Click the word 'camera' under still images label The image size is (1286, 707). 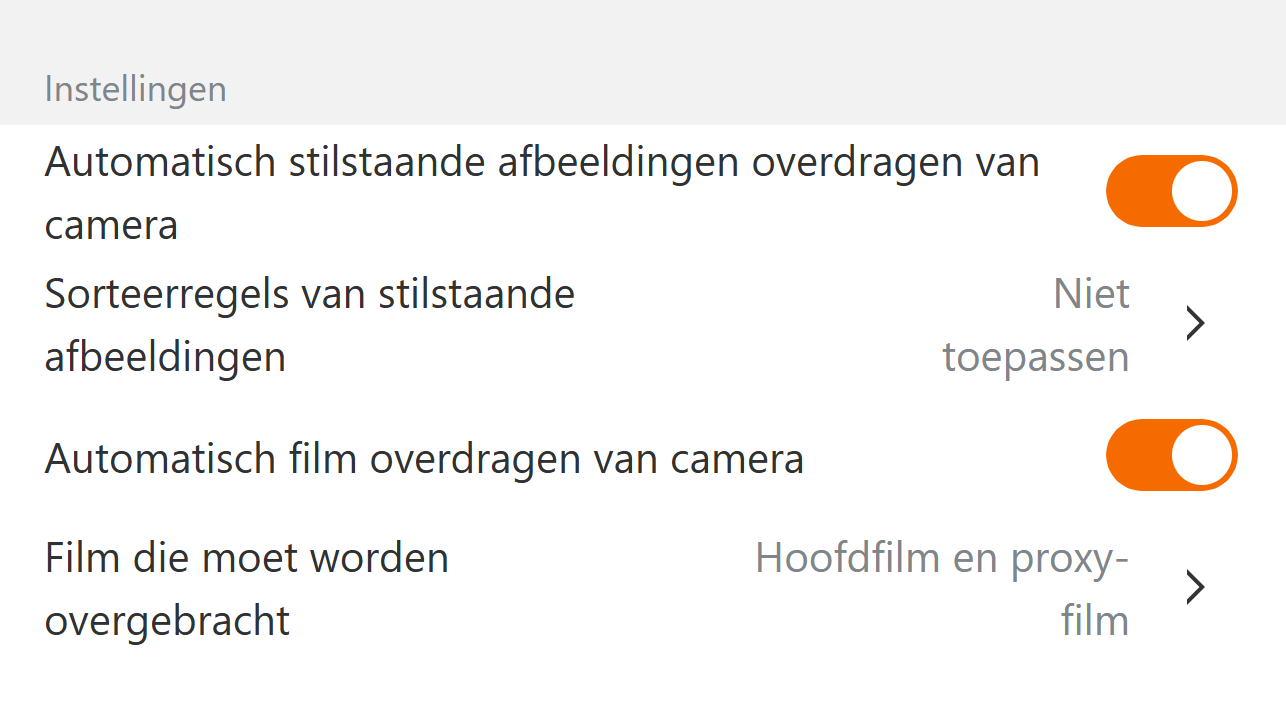pyautogui.click(x=111, y=225)
